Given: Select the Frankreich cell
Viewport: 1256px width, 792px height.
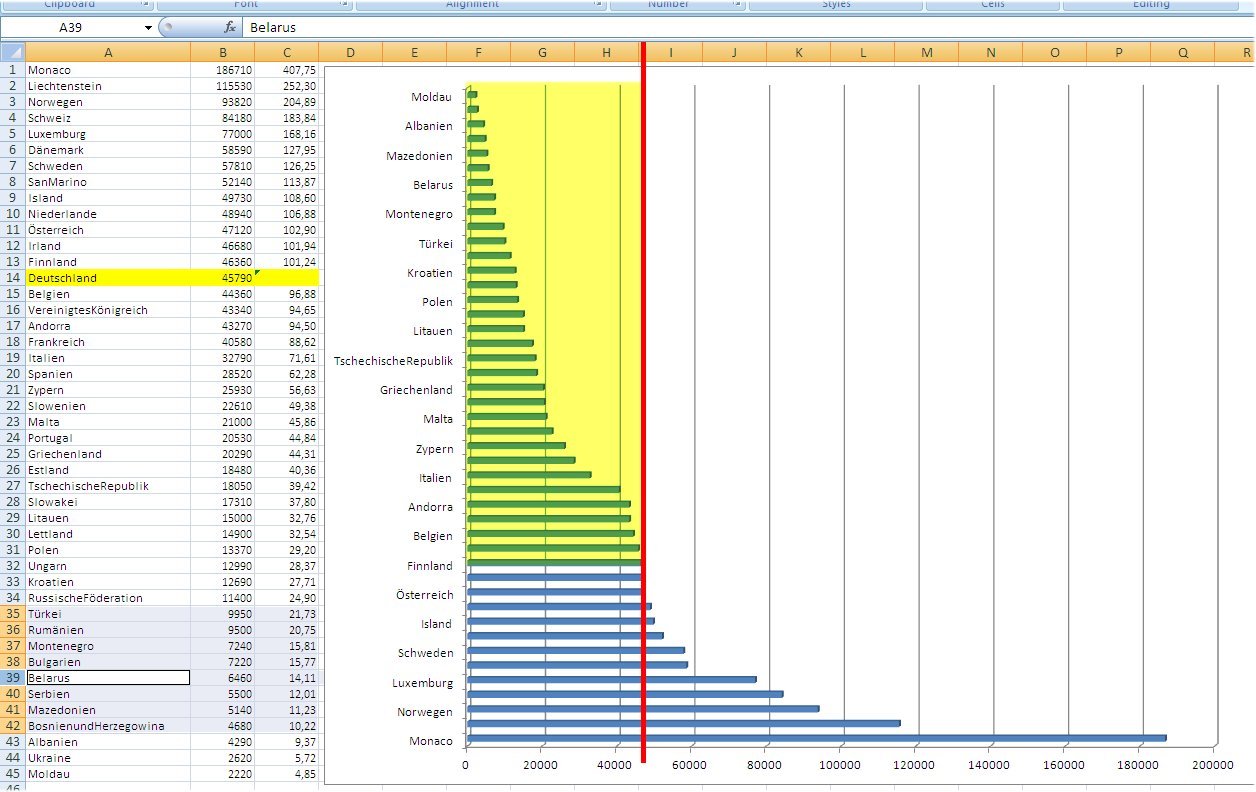Looking at the screenshot, I should pyautogui.click(x=108, y=342).
